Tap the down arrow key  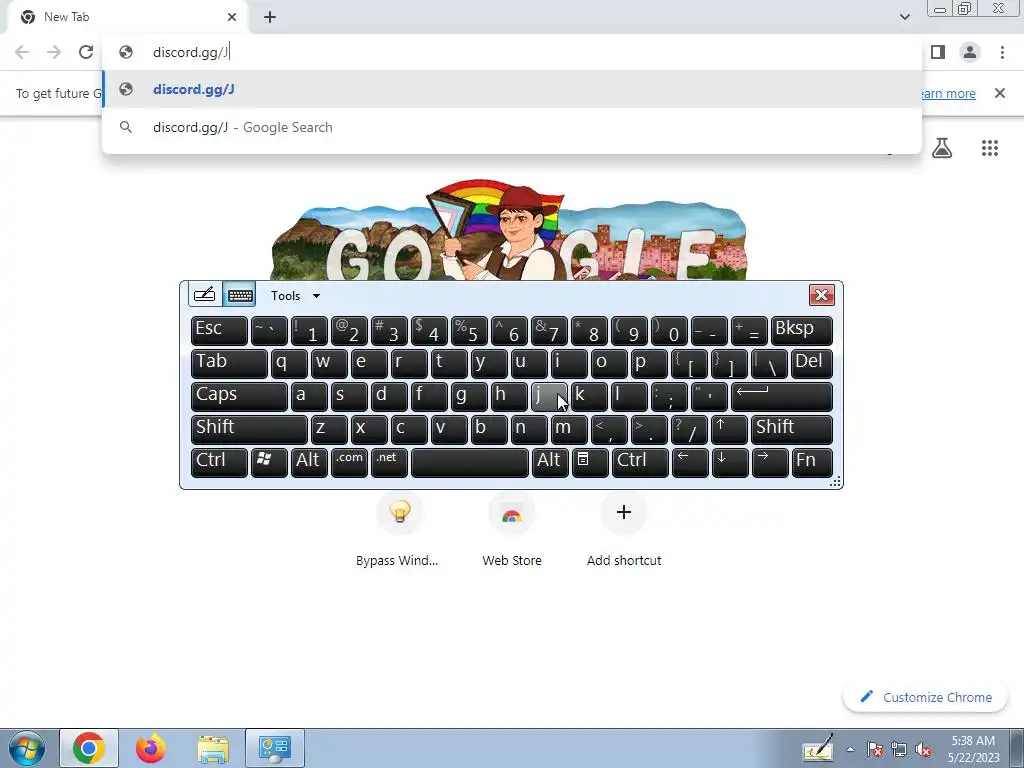point(729,463)
